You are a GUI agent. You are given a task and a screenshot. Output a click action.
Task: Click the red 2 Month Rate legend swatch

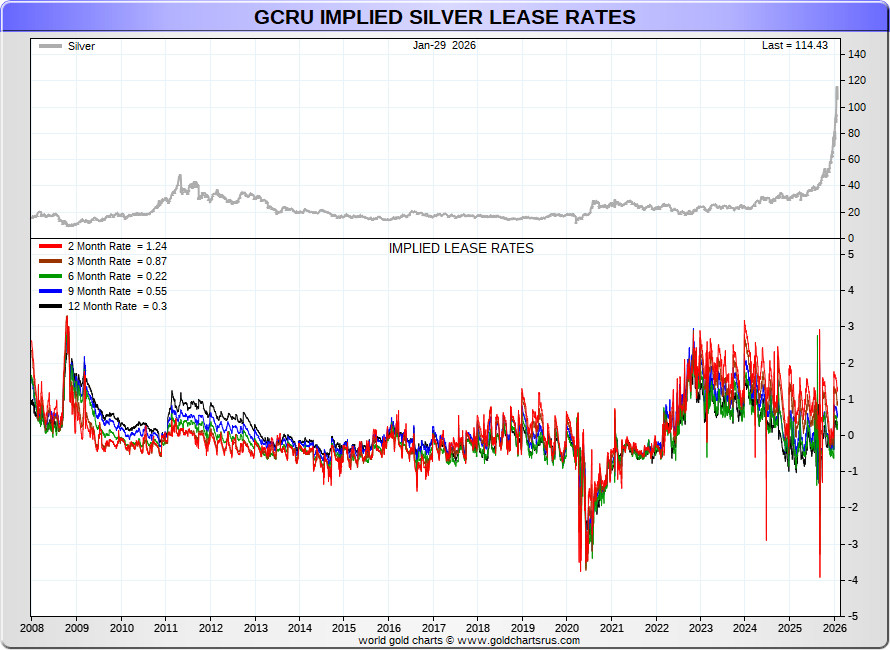[x=51, y=246]
